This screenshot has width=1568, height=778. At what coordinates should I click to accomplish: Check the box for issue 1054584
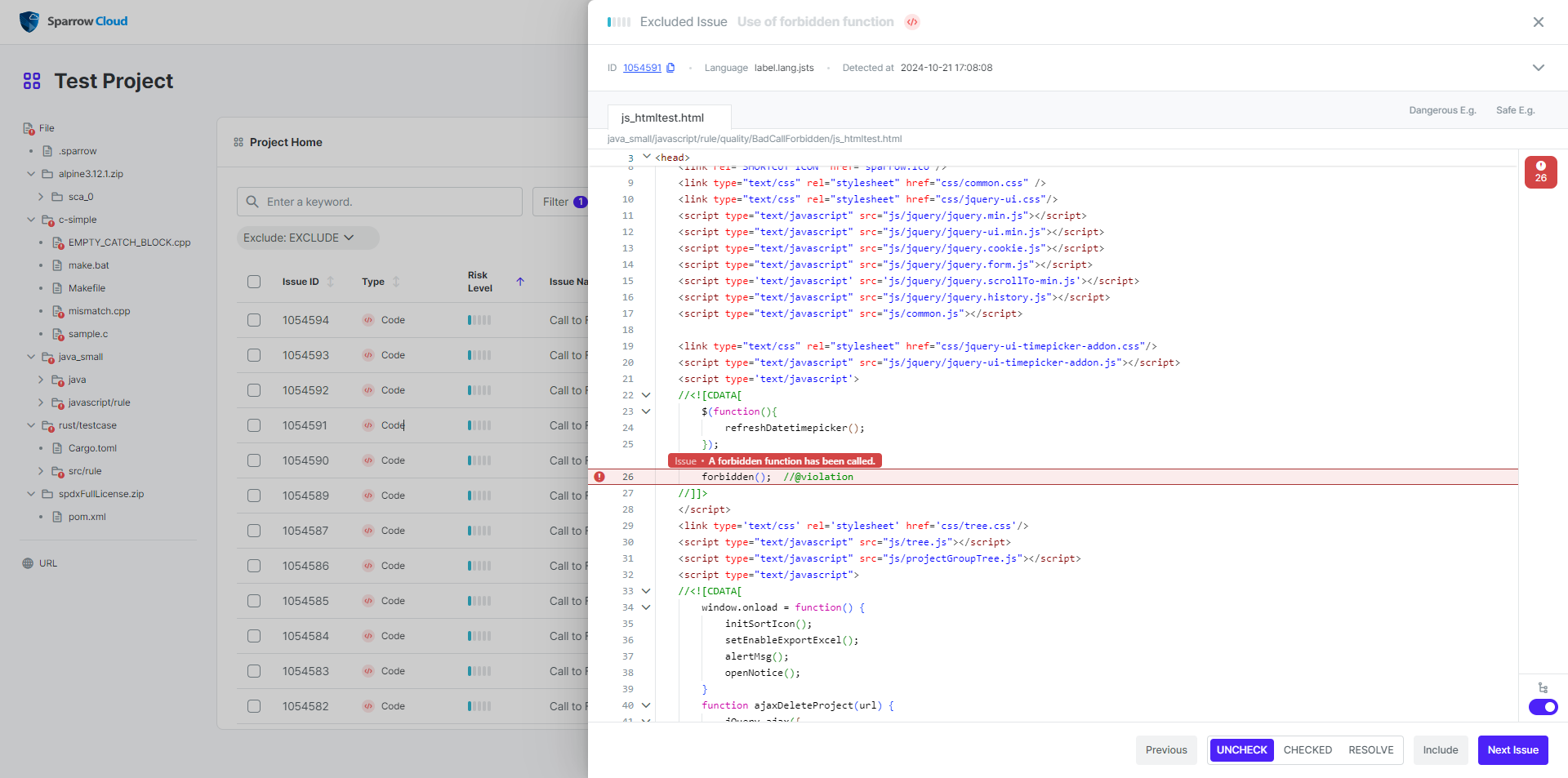(254, 636)
